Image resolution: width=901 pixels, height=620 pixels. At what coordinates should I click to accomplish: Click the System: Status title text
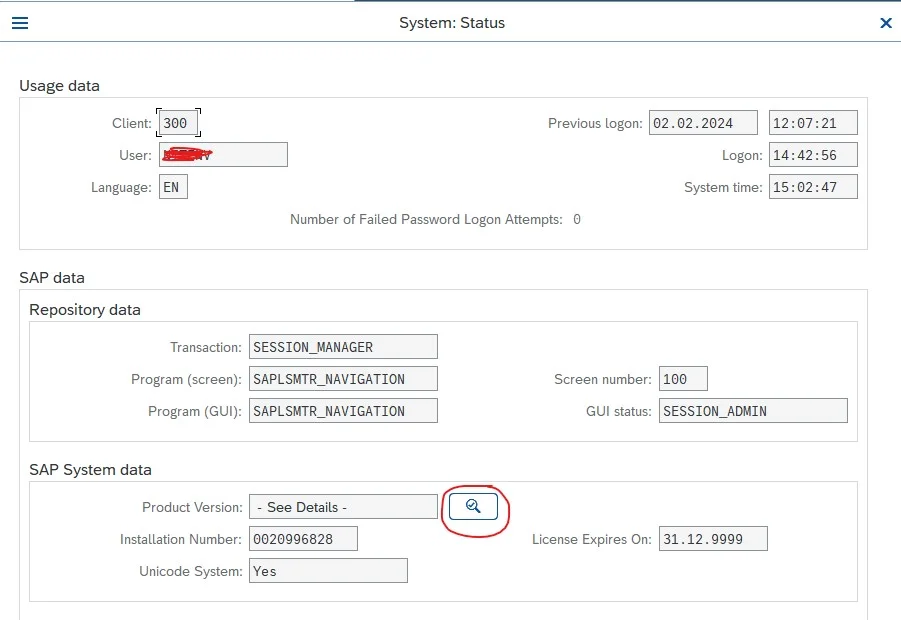pos(452,23)
